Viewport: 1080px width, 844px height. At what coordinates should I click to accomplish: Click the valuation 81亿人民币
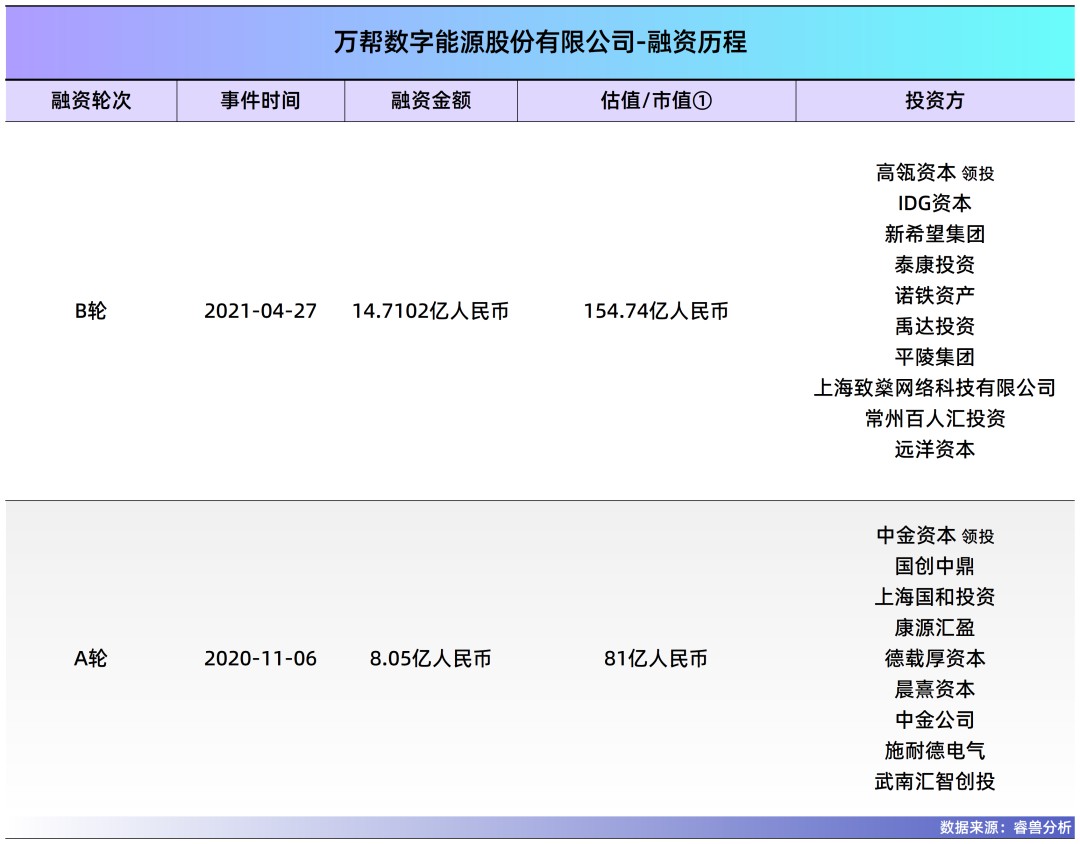tap(655, 658)
